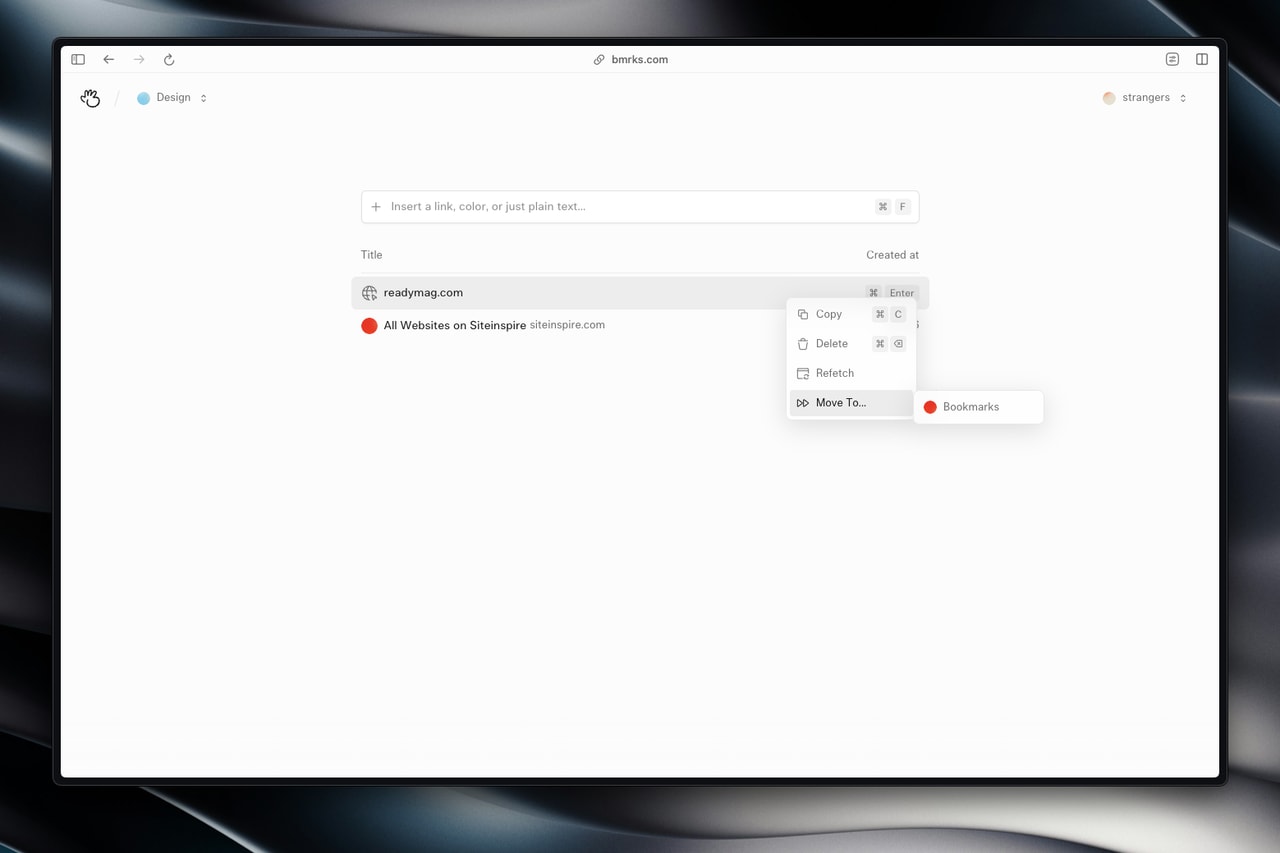Click the Refetch icon in context menu
Viewport: 1280px width, 853px height.
tap(803, 372)
